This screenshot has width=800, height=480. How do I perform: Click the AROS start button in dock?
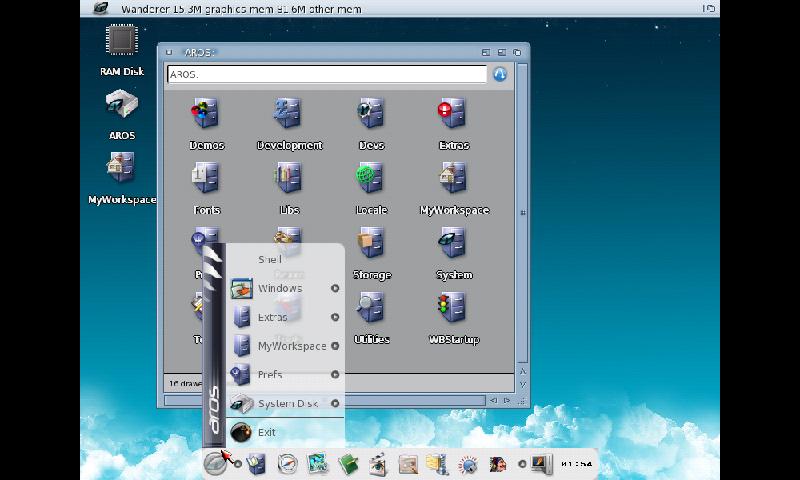[x=216, y=463]
